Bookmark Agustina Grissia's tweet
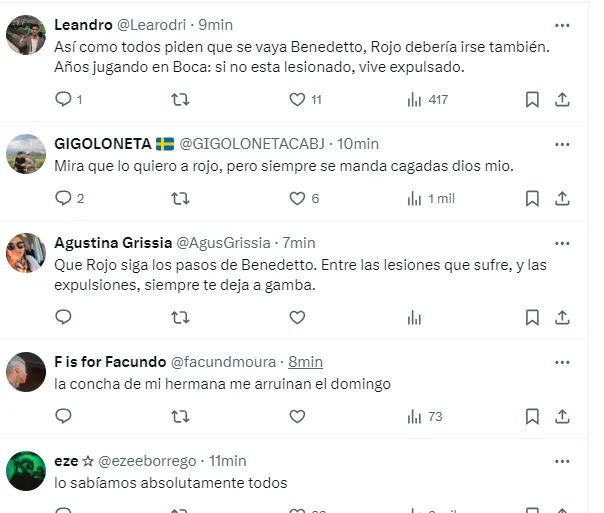 coord(532,317)
